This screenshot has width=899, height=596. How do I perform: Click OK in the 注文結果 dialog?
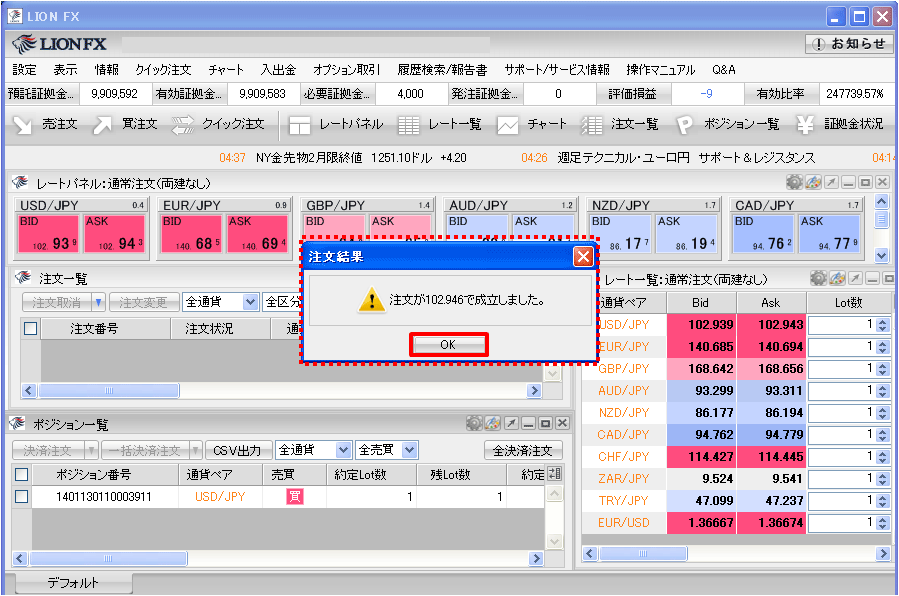[448, 344]
